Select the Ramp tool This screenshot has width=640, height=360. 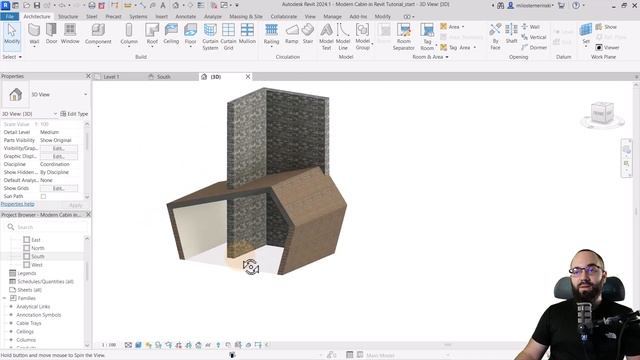point(291,34)
